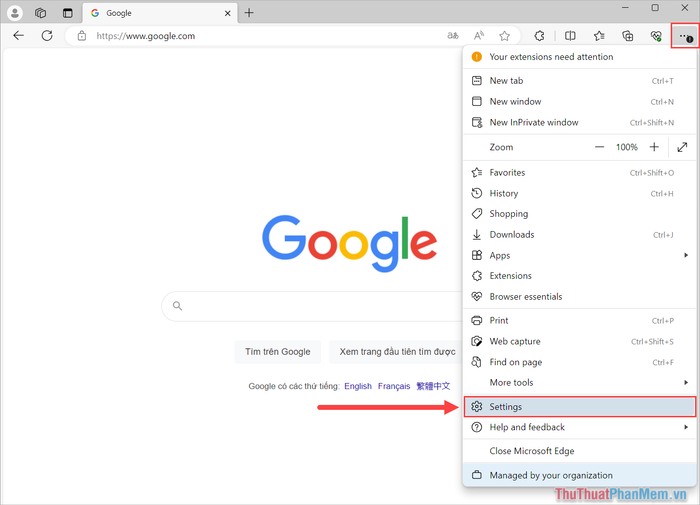
Task: Increase zoom with the plus button
Action: coord(654,147)
